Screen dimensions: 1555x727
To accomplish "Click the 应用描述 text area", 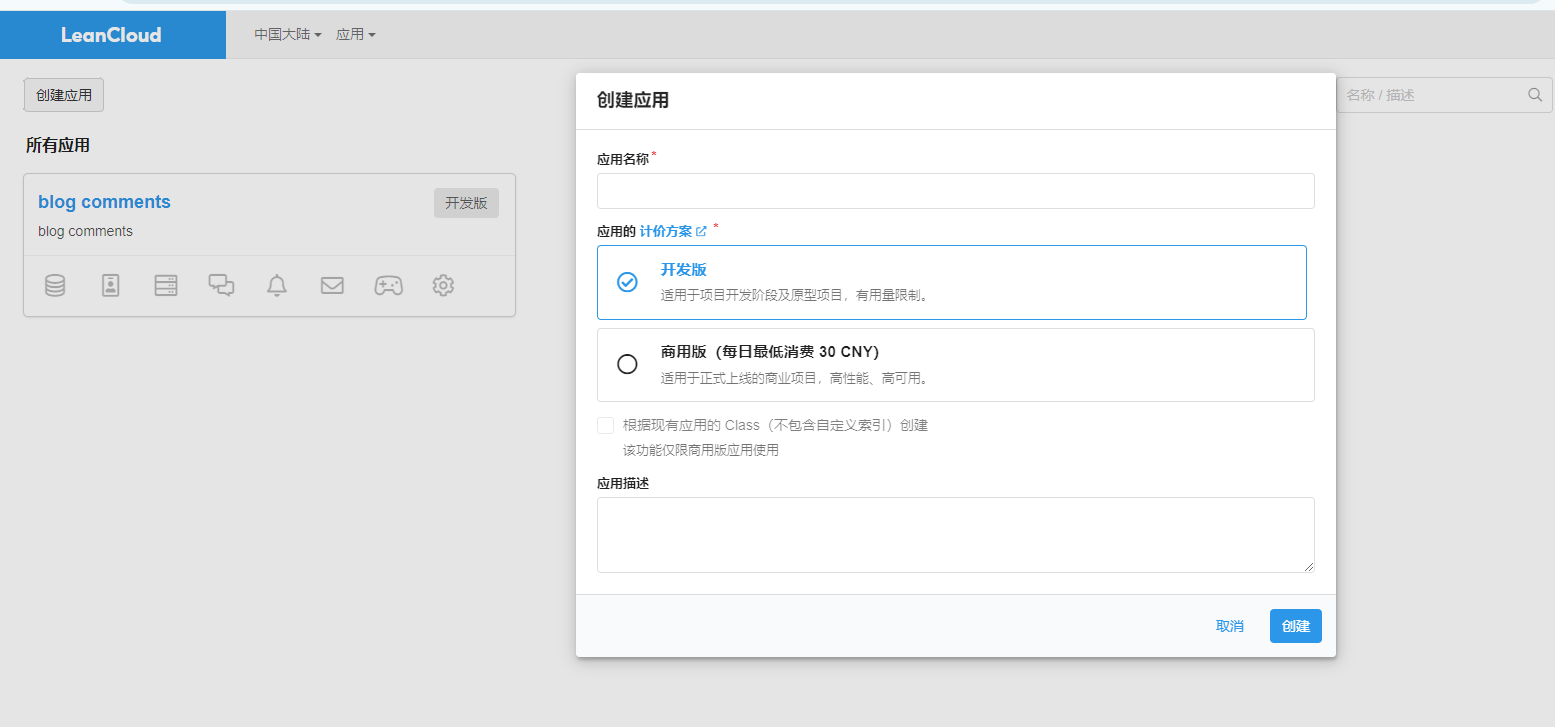I will tap(955, 534).
